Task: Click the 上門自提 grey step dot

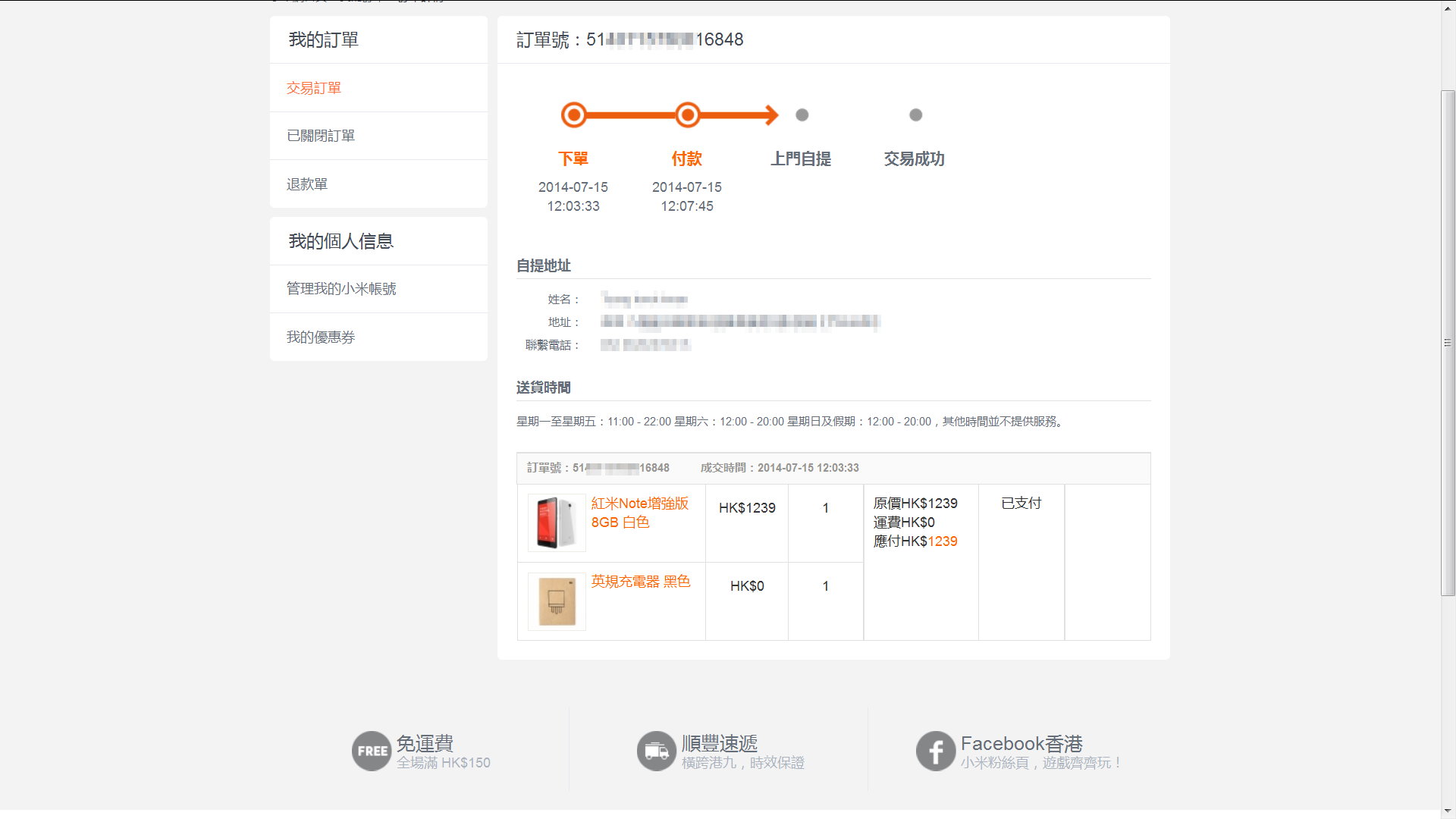Action: pyautogui.click(x=802, y=115)
